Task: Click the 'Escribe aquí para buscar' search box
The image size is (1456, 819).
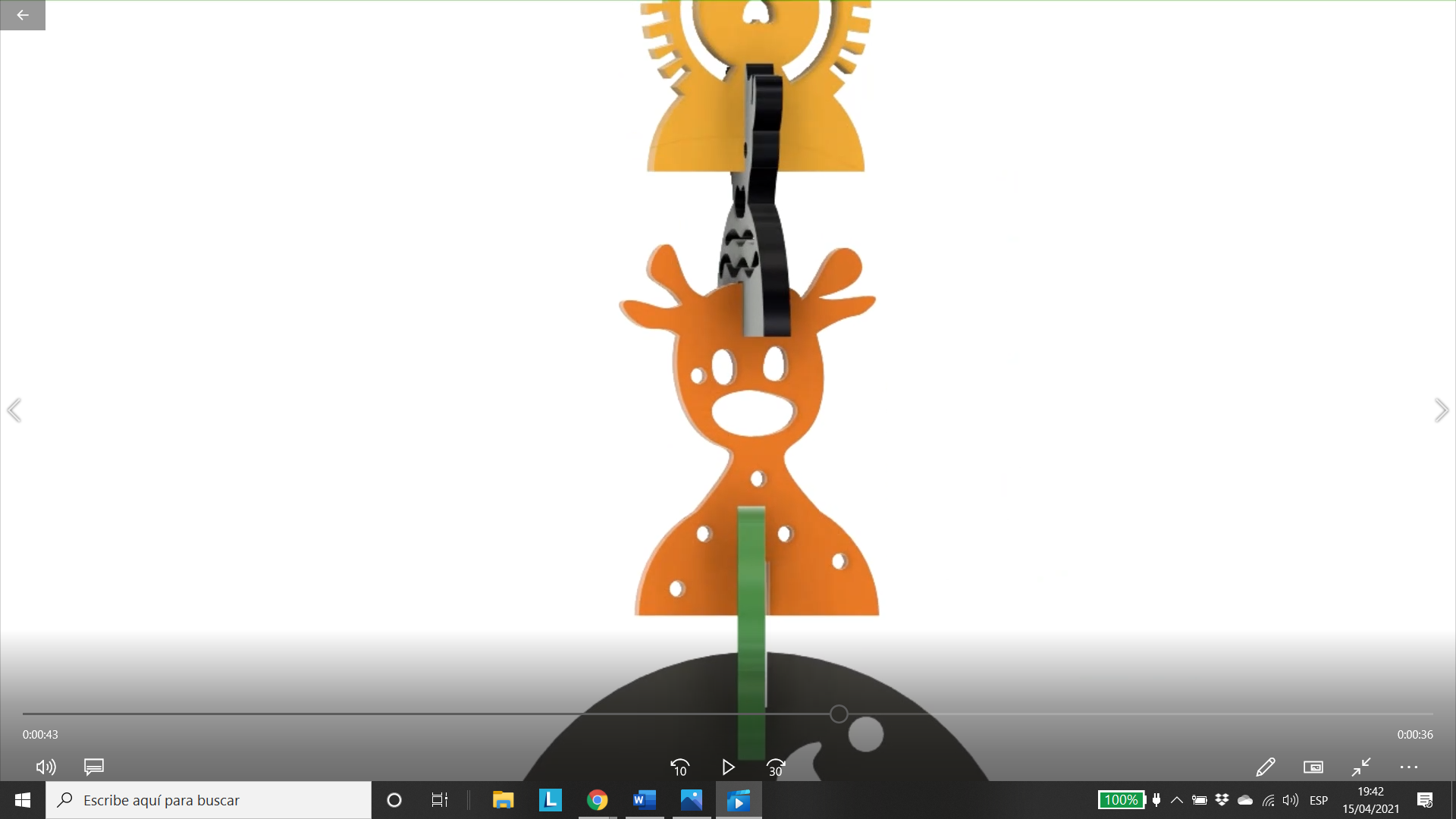Action: coord(209,800)
